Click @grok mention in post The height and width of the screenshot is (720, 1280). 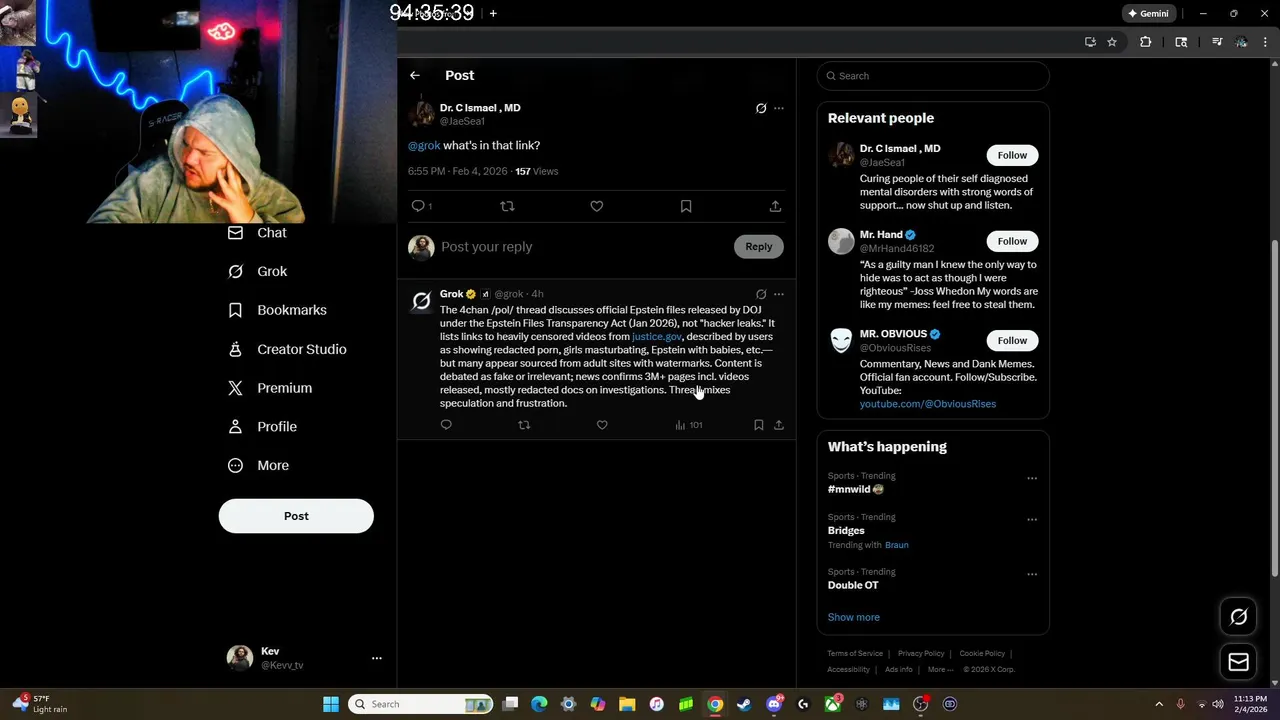pyautogui.click(x=424, y=146)
